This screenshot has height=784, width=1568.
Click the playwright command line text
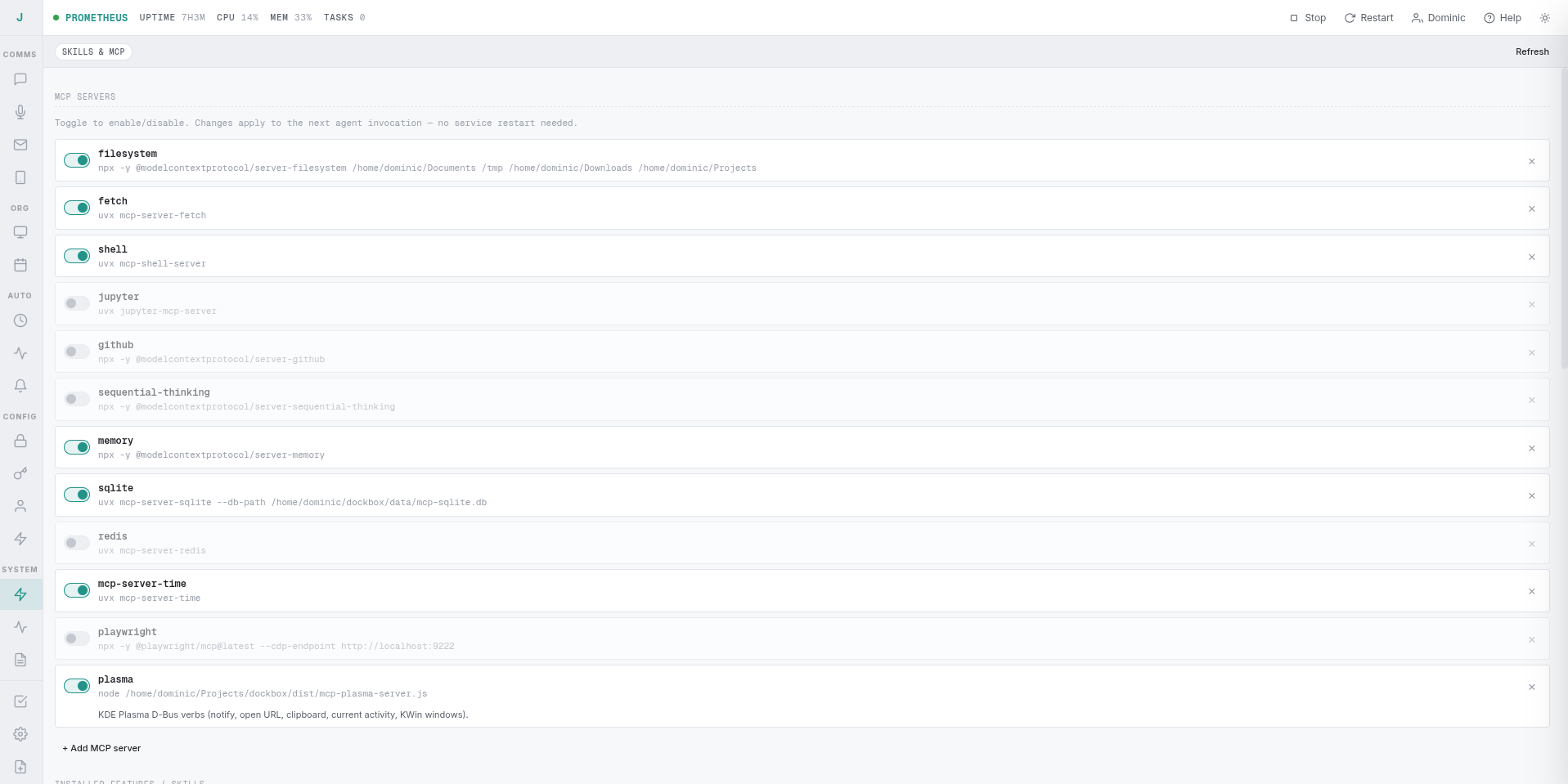276,646
